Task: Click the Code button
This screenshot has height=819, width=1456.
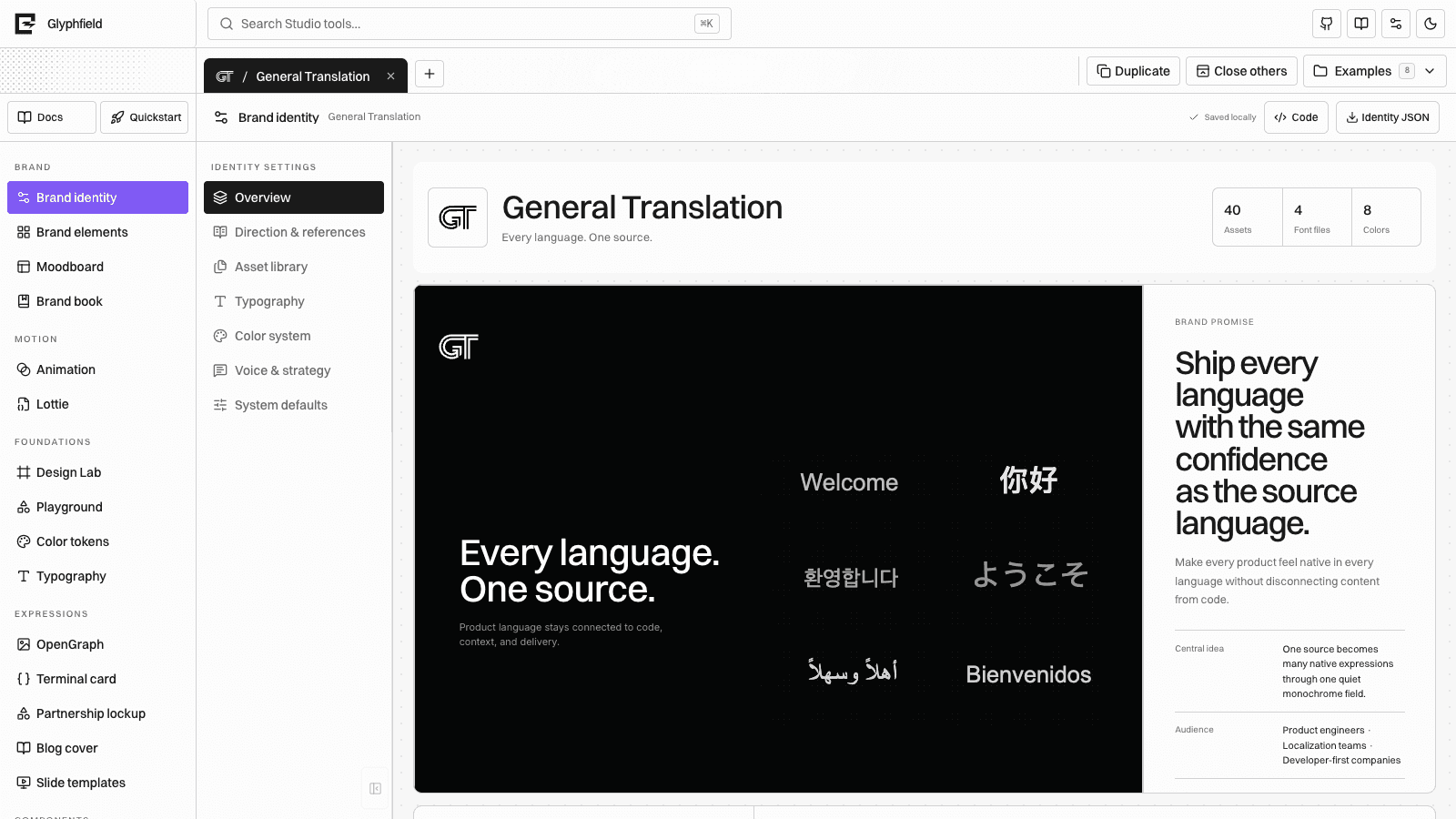Action: tap(1296, 117)
